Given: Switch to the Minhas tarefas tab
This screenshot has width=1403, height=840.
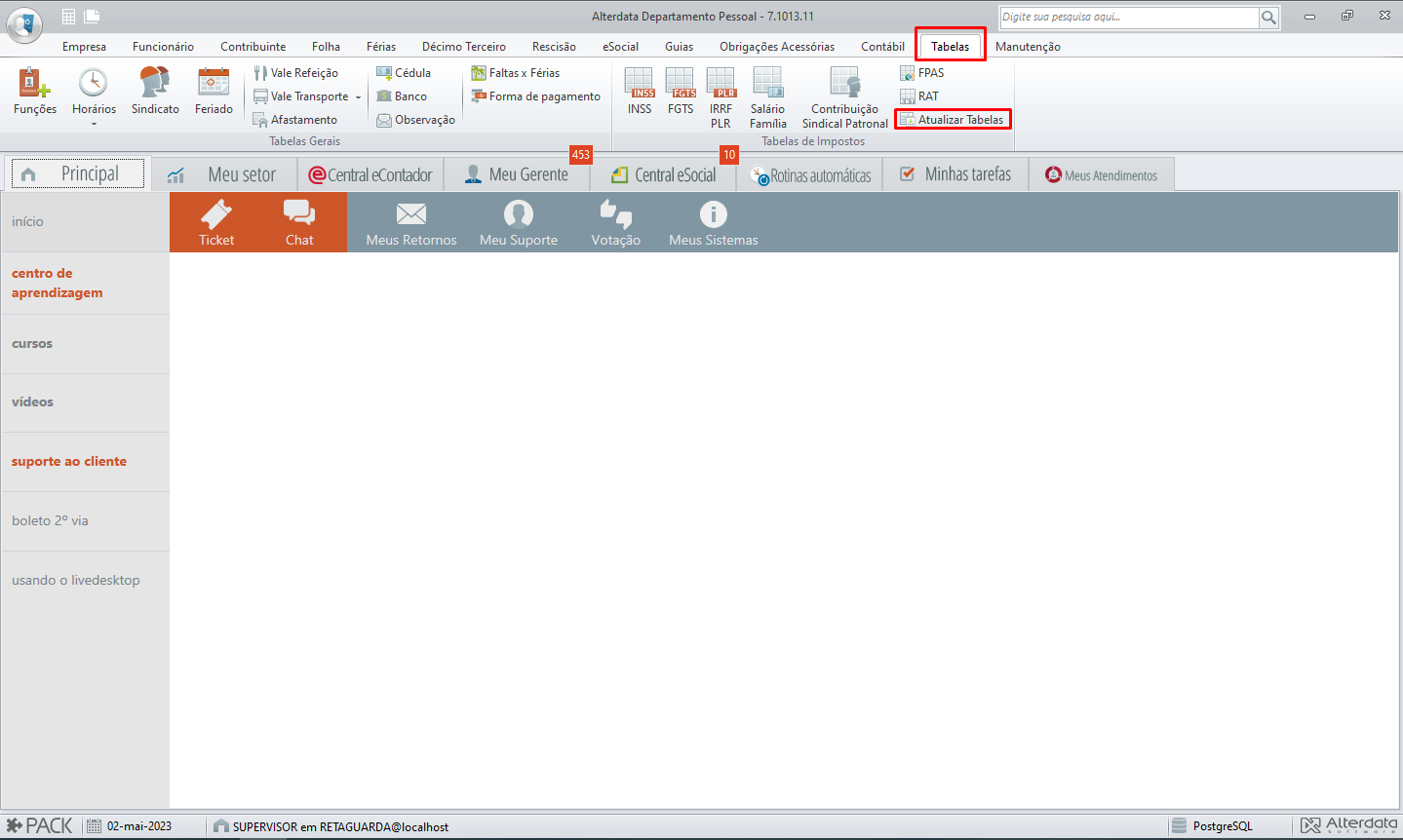Looking at the screenshot, I should pyautogui.click(x=956, y=174).
